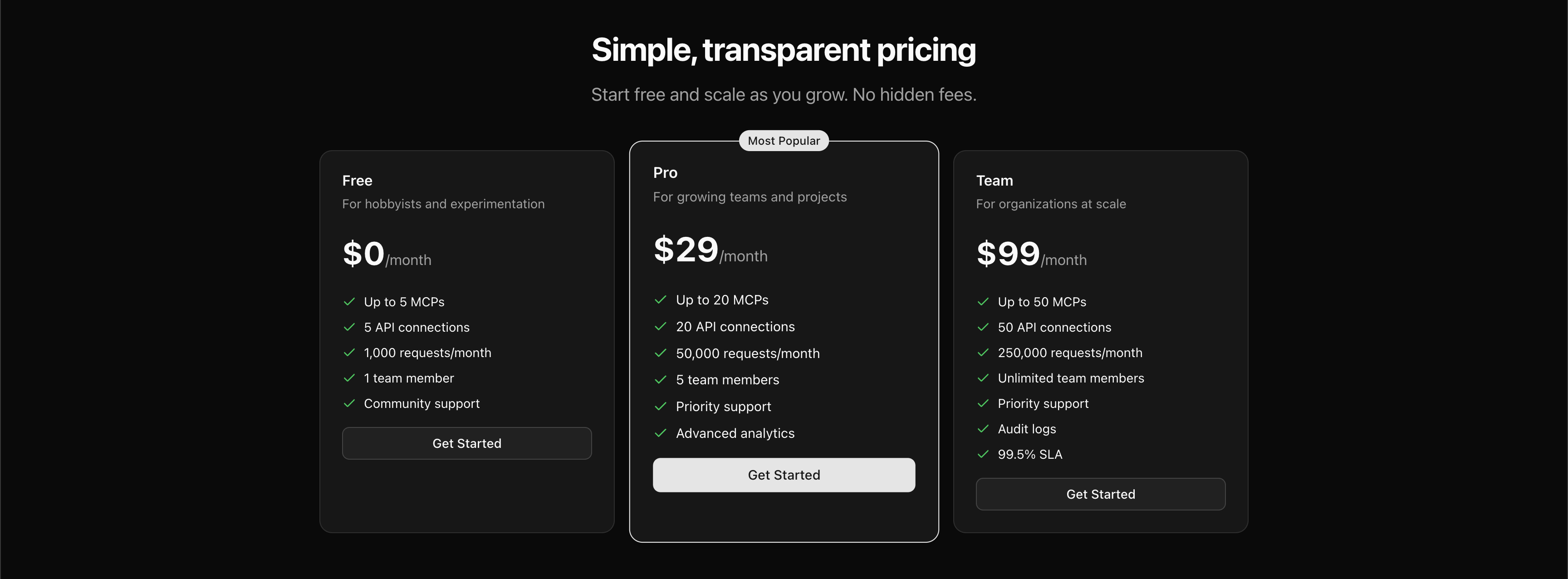The image size is (1568, 579).
Task: Click Get Started button on Pro plan
Action: 784,475
